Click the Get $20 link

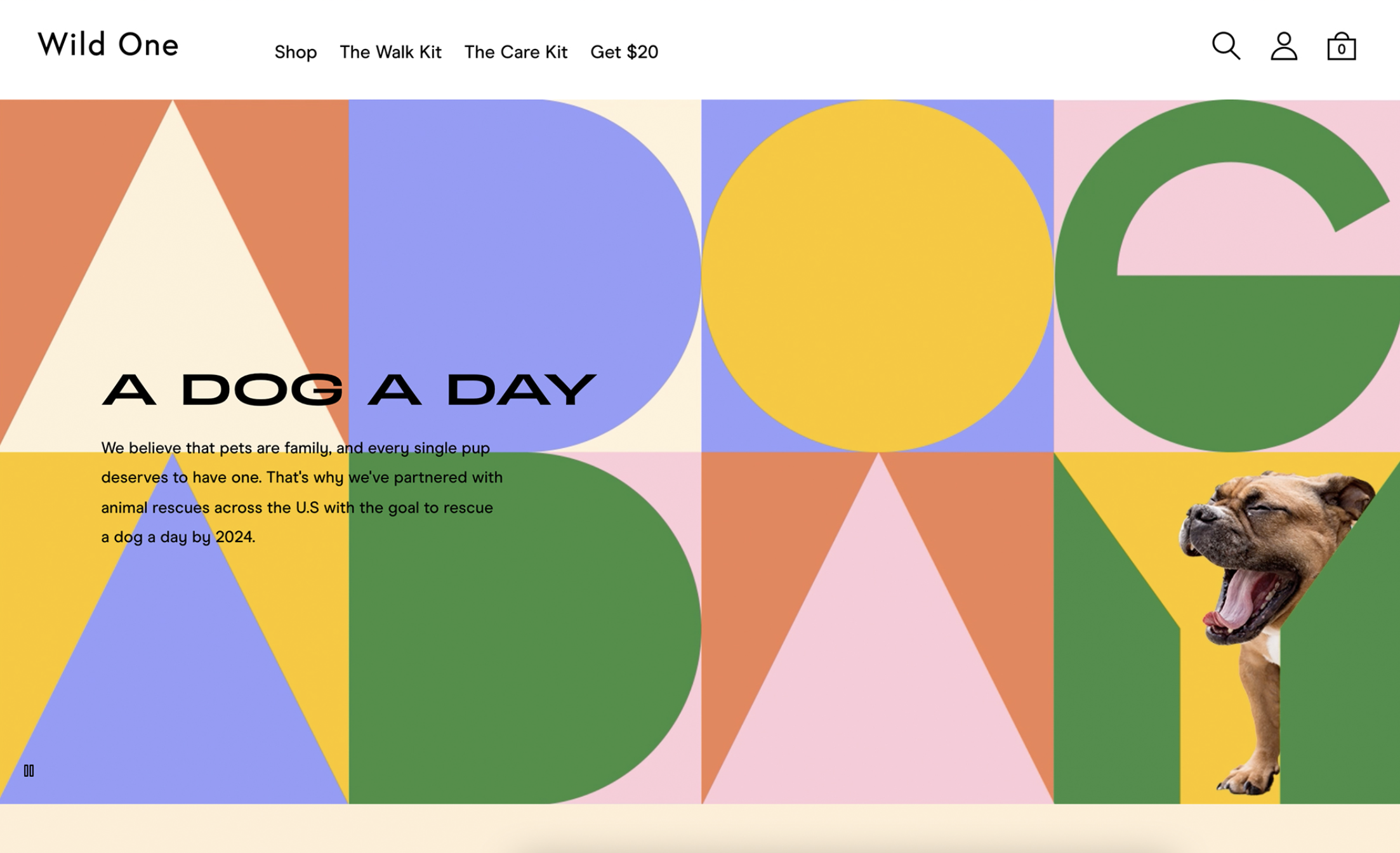(x=624, y=52)
